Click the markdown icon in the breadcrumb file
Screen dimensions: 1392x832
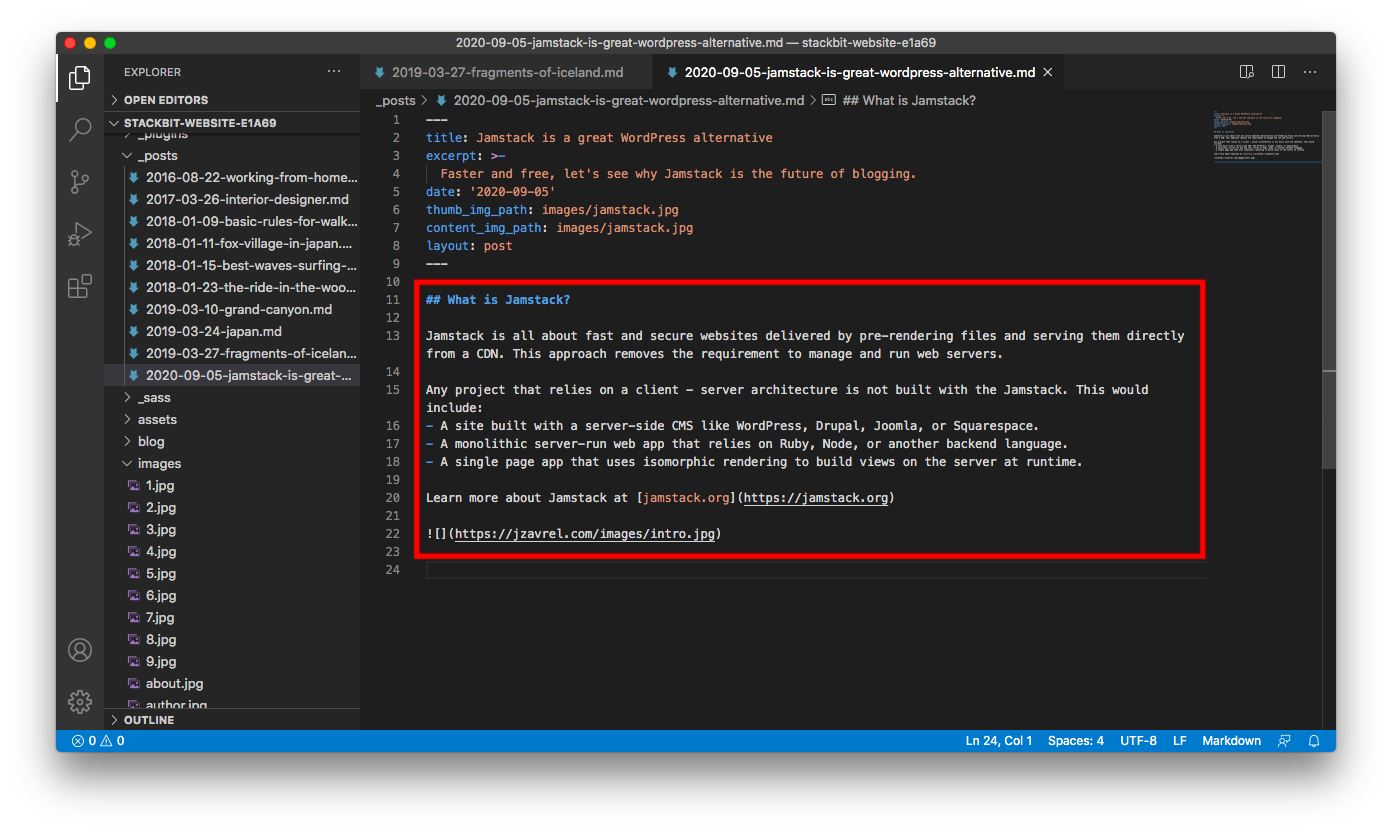click(441, 100)
